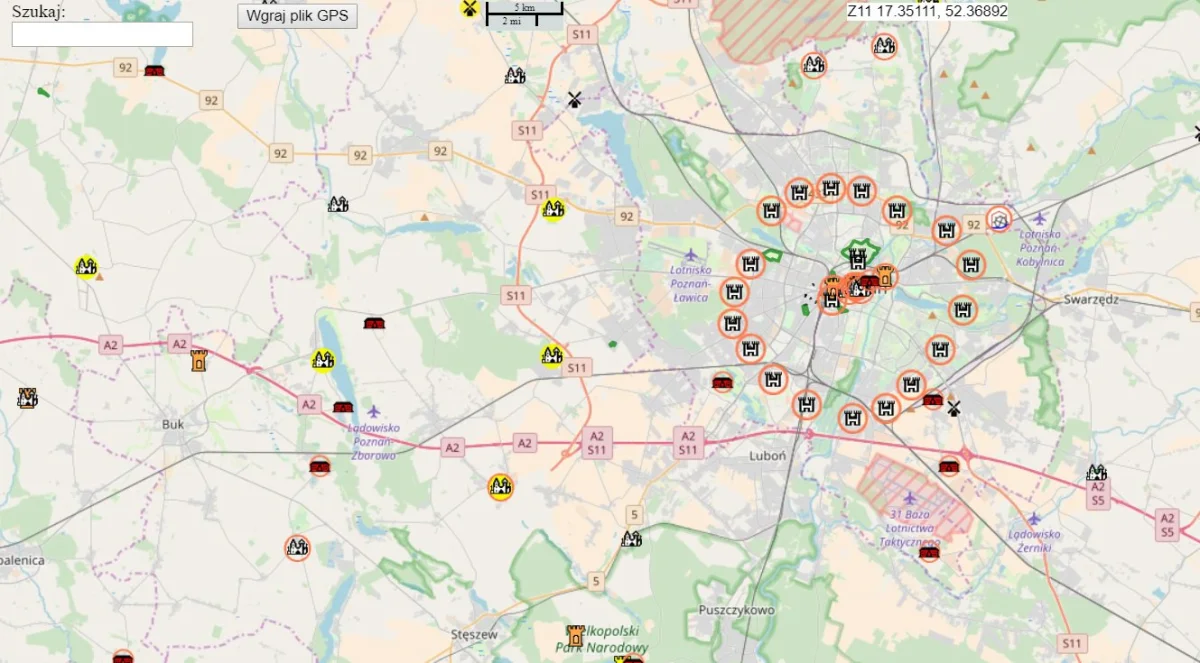1200x663 pixels.
Task: Click the ringed red manor marker southeast of Buk
Action: (x=320, y=466)
